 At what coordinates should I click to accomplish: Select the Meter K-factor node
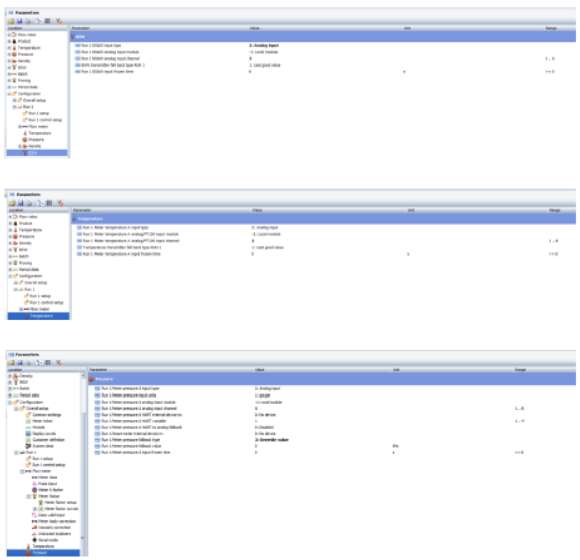(x=51, y=490)
